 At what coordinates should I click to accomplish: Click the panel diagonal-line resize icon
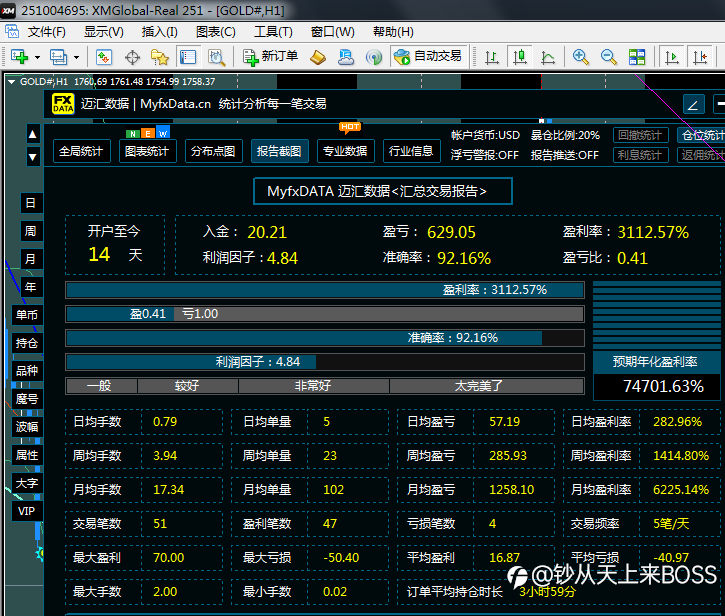tap(694, 105)
